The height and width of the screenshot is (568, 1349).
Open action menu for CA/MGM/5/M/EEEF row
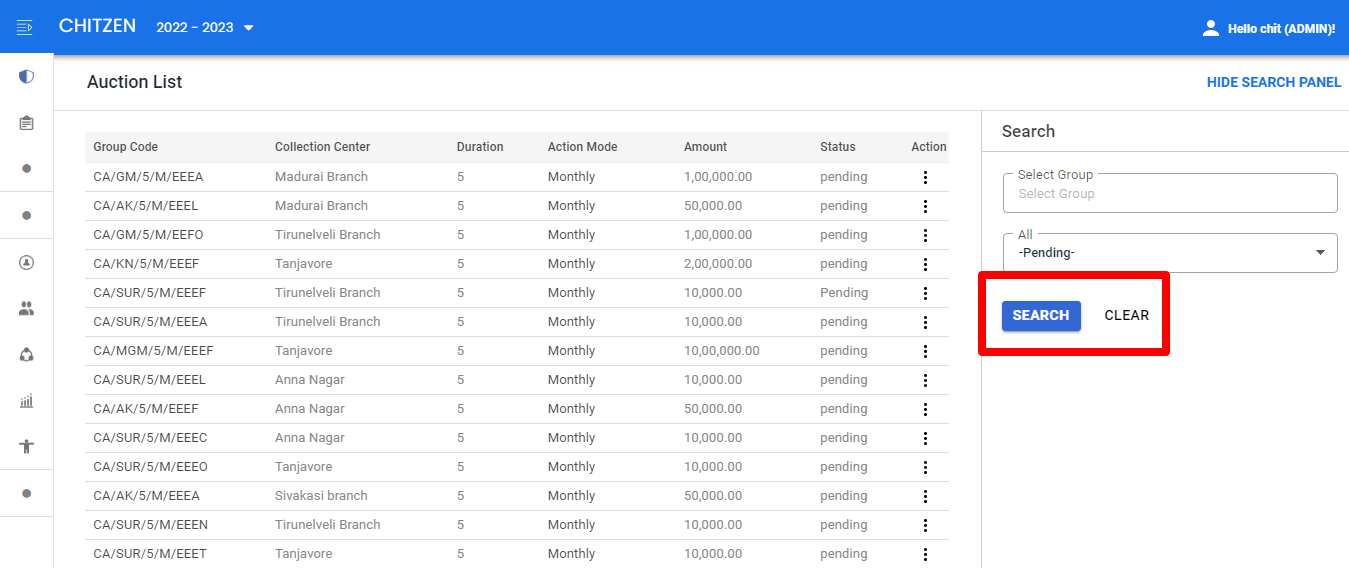925,351
